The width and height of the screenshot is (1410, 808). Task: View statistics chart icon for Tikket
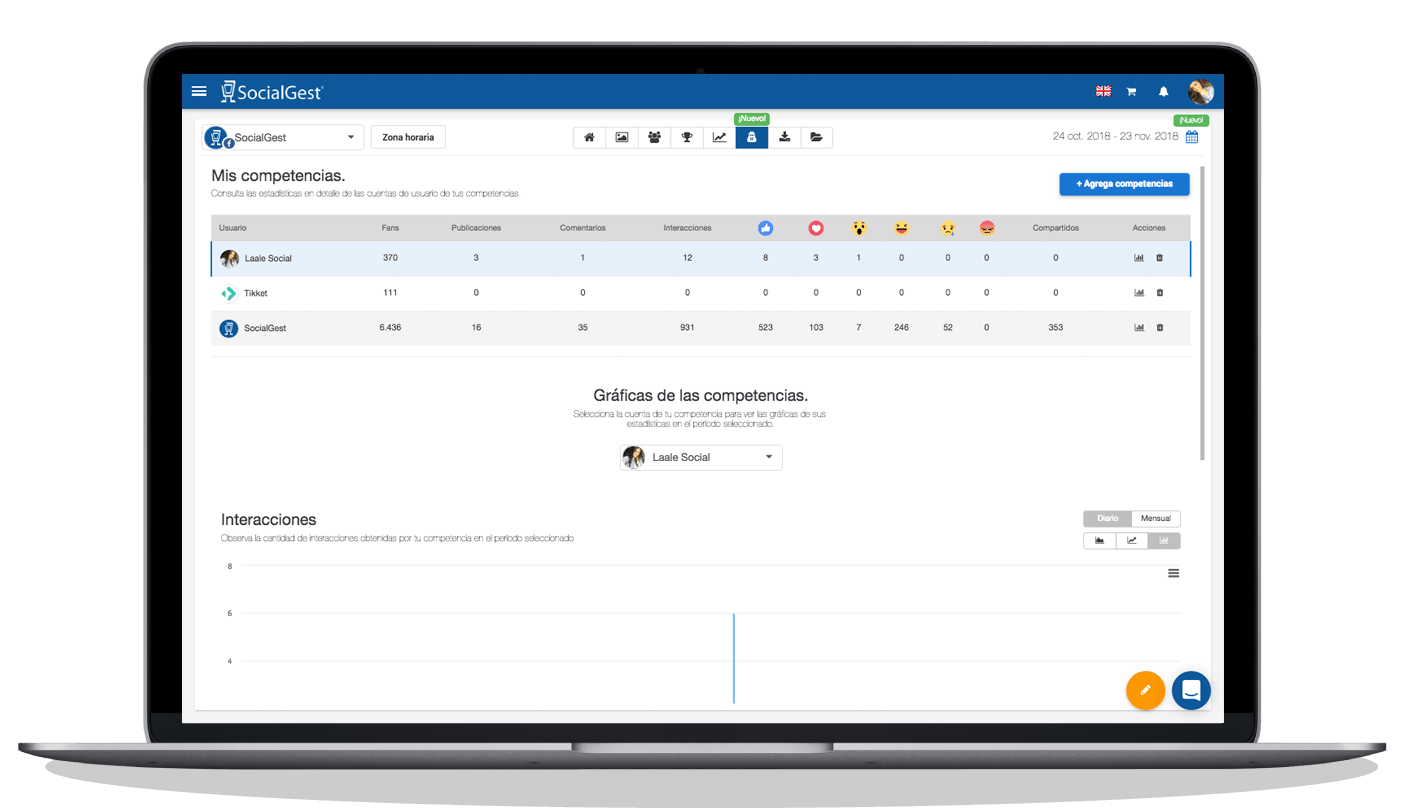(1139, 293)
